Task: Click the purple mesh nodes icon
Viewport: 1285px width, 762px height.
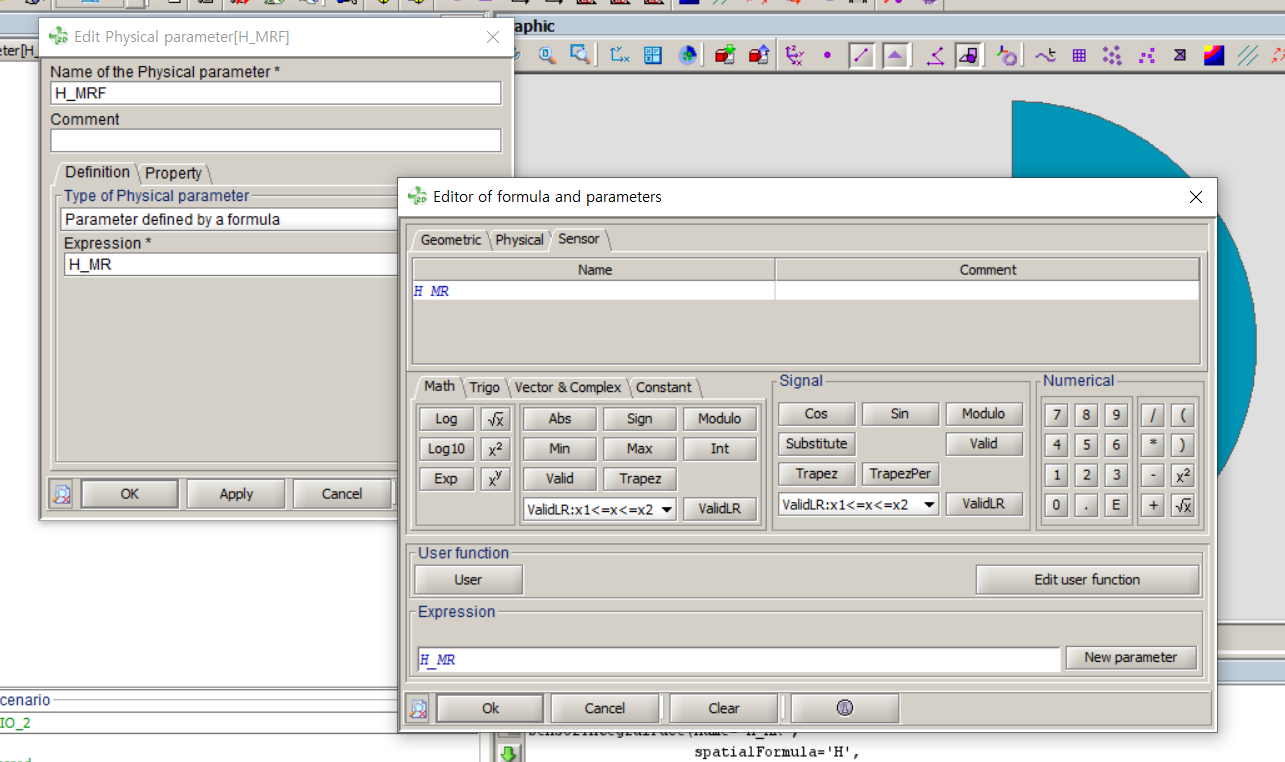Action: pyautogui.click(x=1112, y=55)
